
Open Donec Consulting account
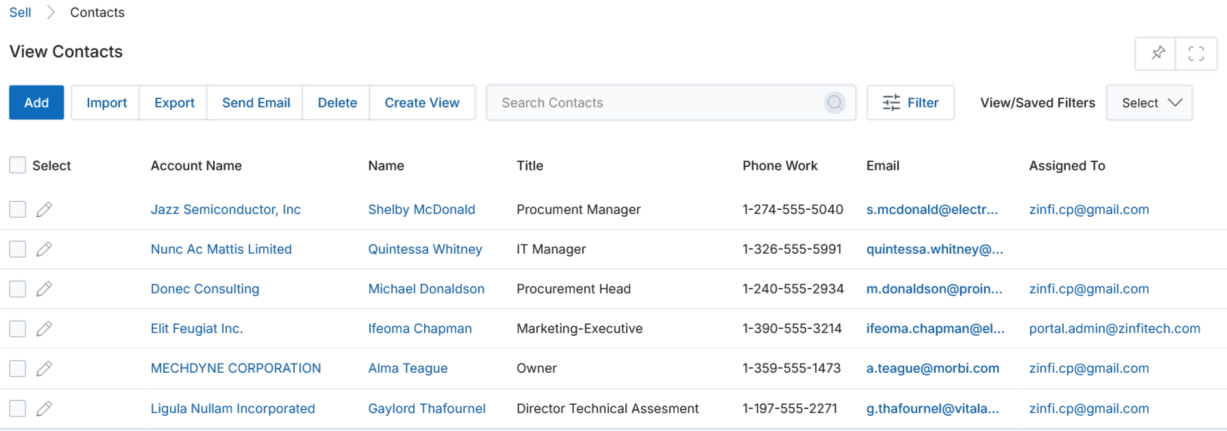pos(205,289)
